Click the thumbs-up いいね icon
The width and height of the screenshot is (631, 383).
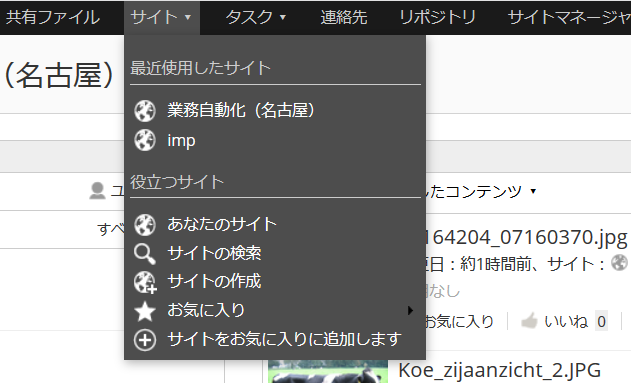point(529,321)
